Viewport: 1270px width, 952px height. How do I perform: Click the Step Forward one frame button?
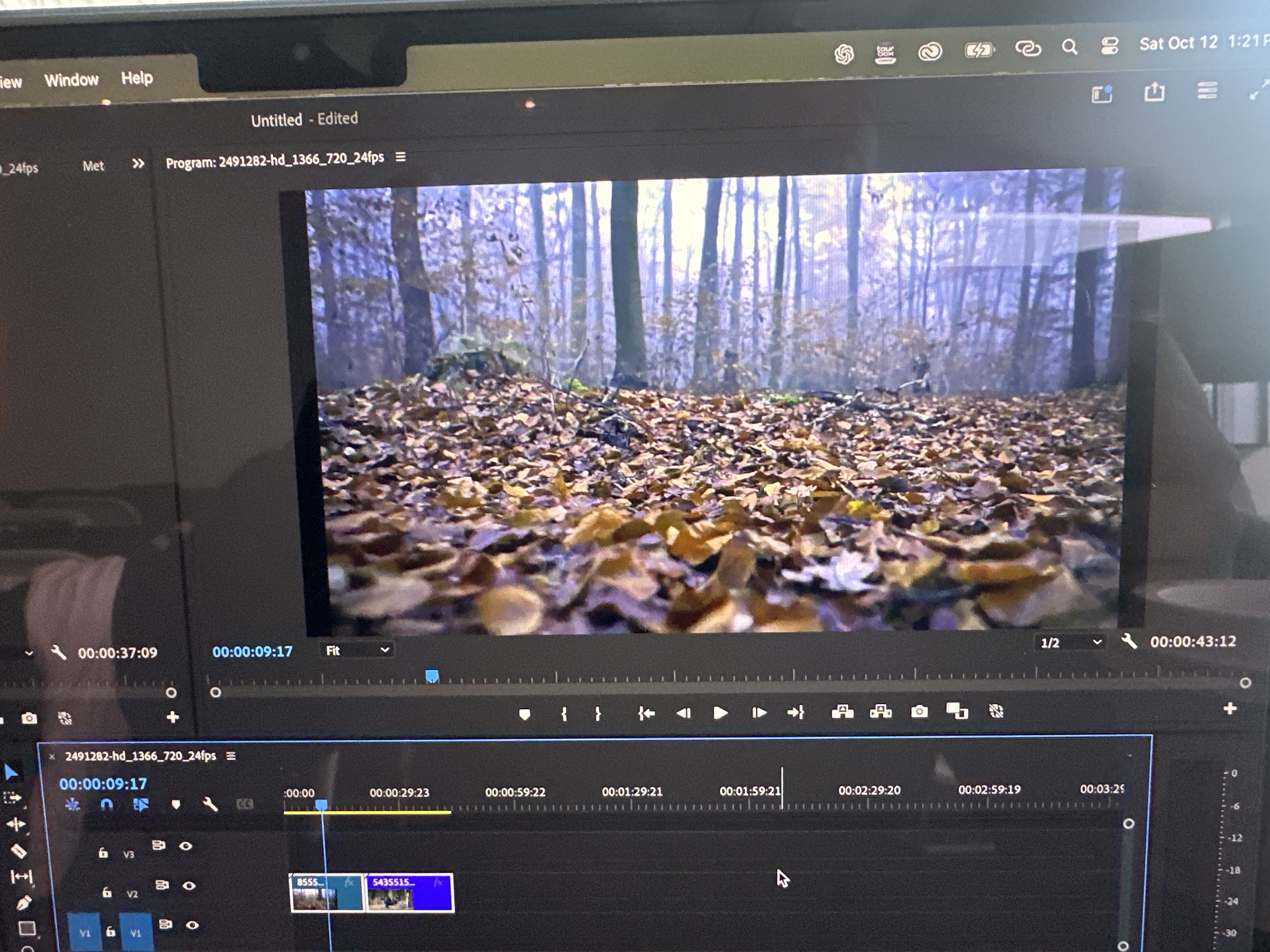coord(759,713)
